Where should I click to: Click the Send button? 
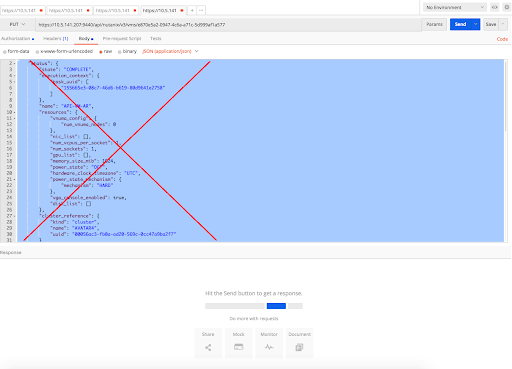(x=460, y=24)
